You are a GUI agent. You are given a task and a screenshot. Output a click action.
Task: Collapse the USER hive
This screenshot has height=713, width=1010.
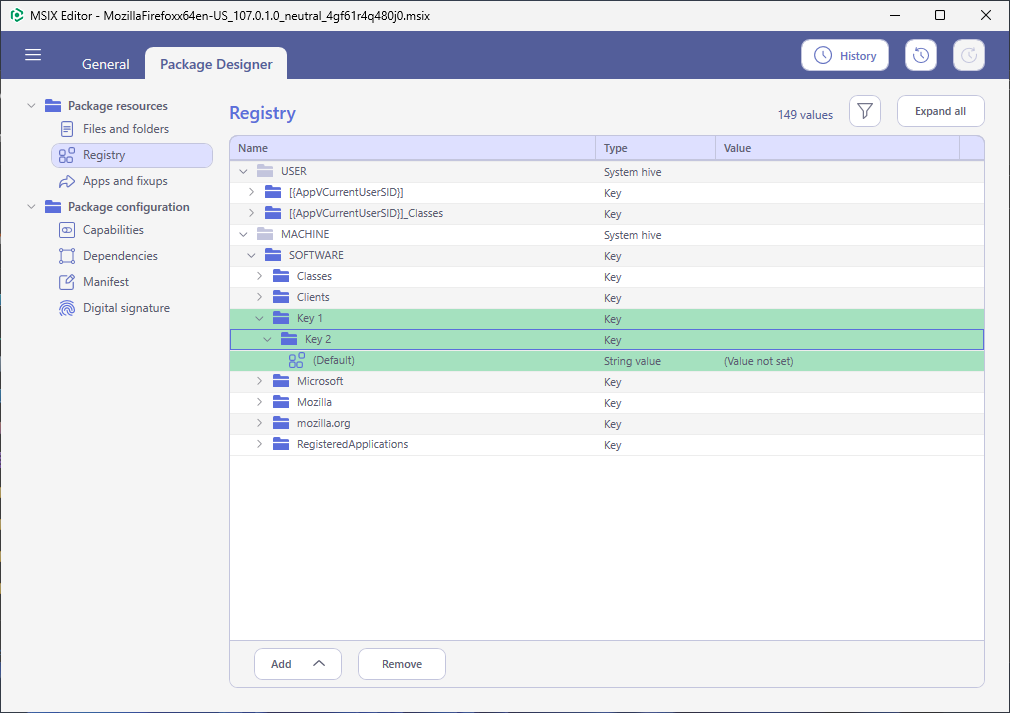click(x=243, y=171)
